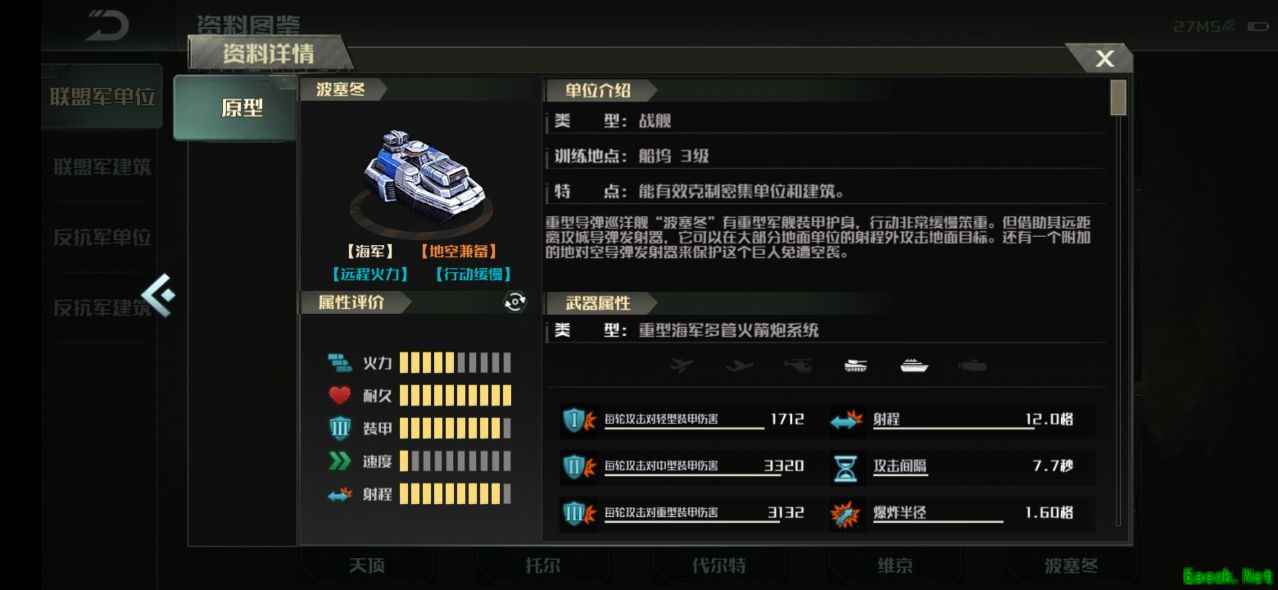Select the tank target type icon
This screenshot has height=590, width=1278.
(856, 366)
